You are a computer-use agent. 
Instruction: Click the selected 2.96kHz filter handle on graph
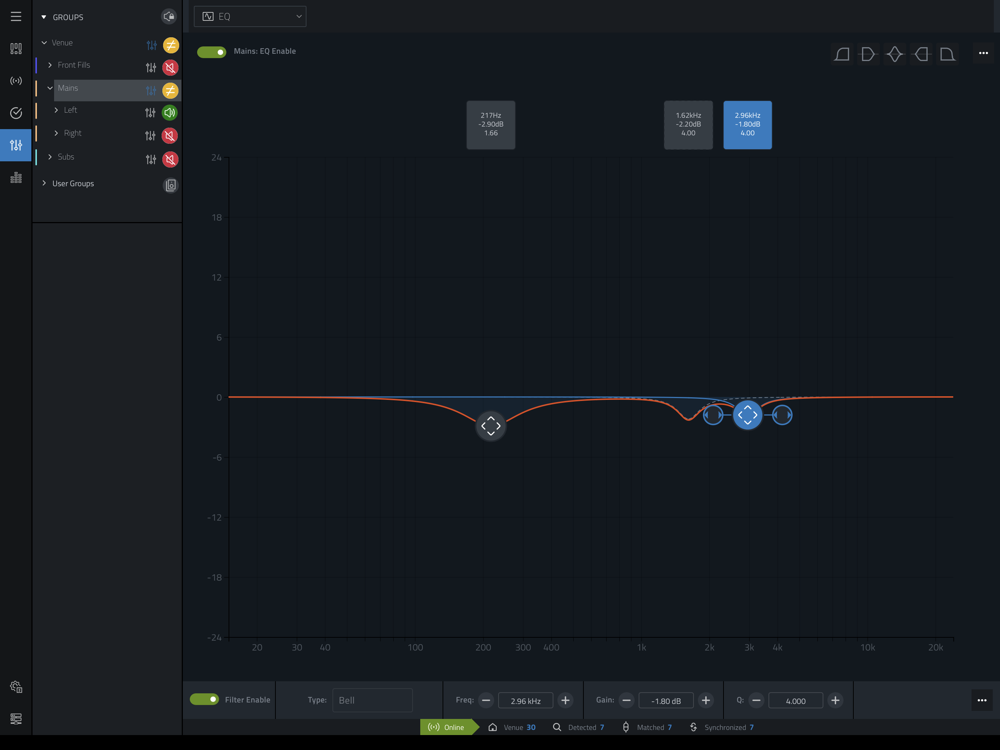[x=747, y=415]
